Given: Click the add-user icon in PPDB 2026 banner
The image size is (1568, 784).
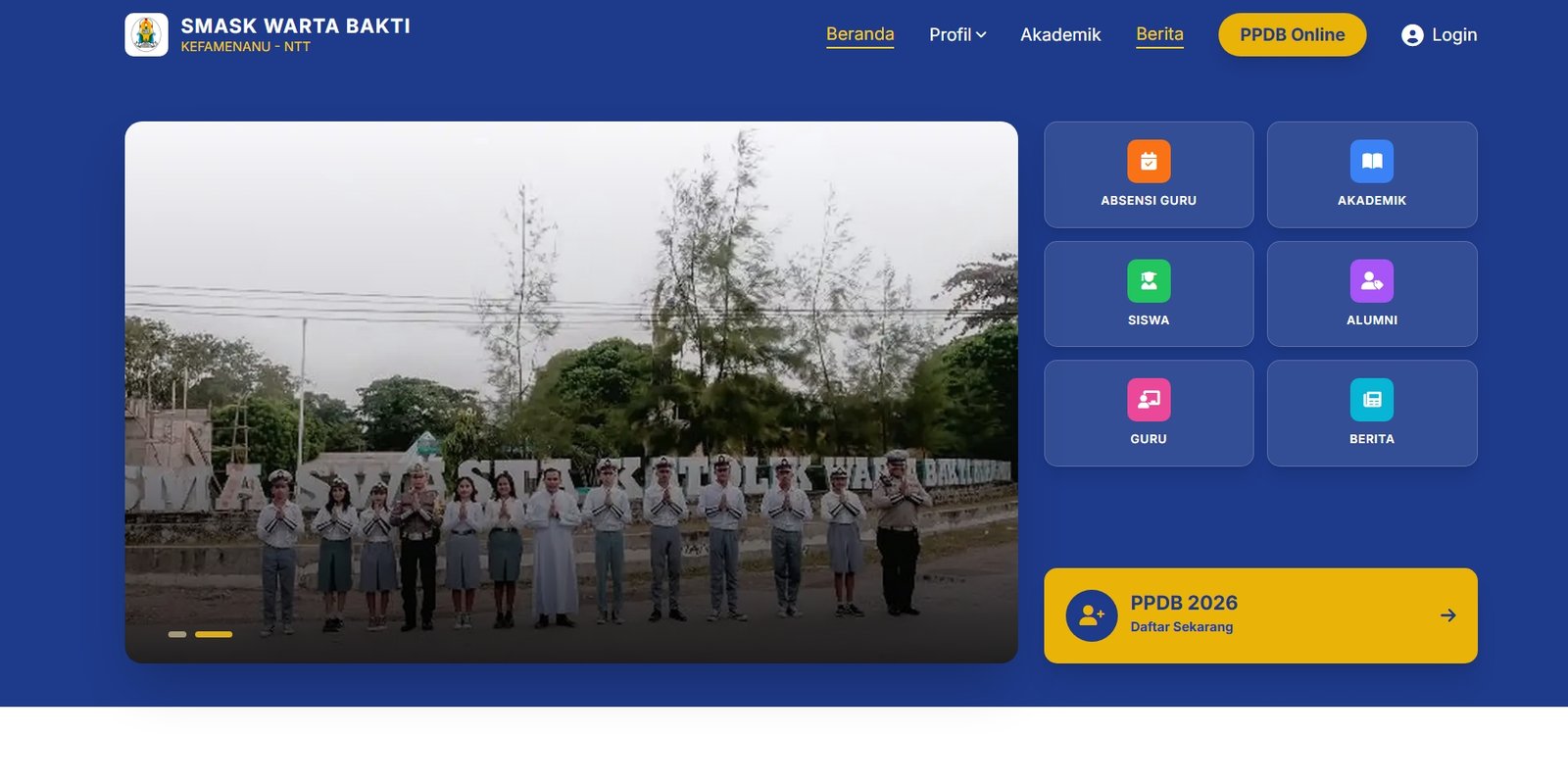Looking at the screenshot, I should [1092, 615].
